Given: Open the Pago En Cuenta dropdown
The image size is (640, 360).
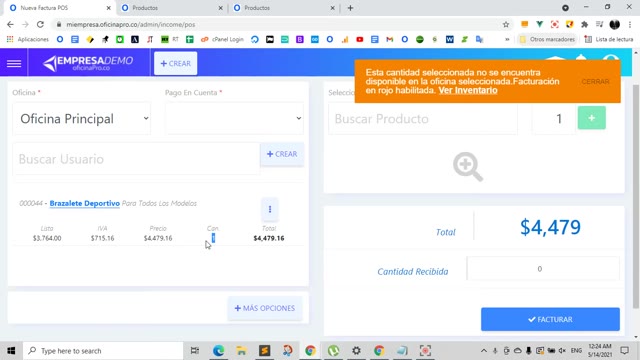Looking at the screenshot, I should pyautogui.click(x=234, y=118).
